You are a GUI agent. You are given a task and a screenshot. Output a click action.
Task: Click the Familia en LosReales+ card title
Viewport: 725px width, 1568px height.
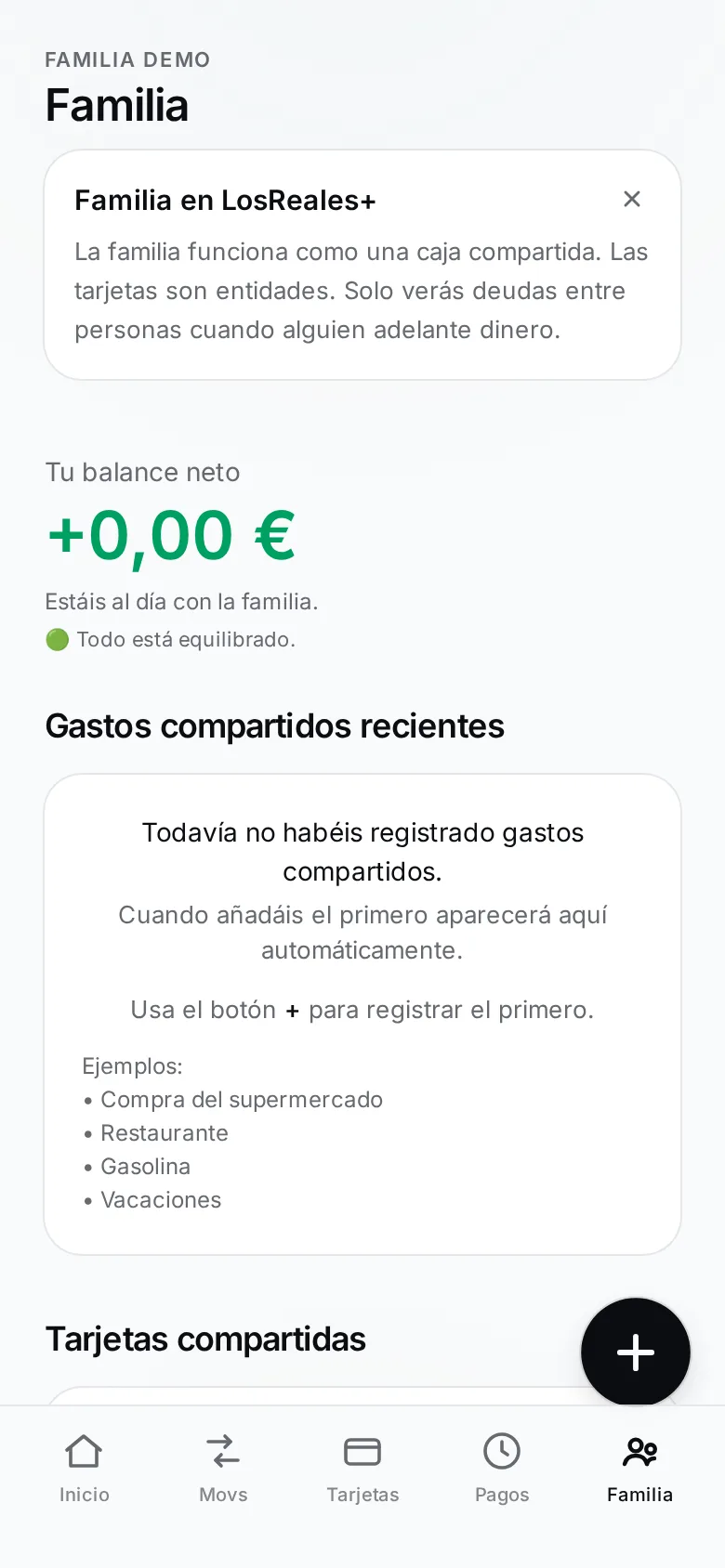coord(225,200)
